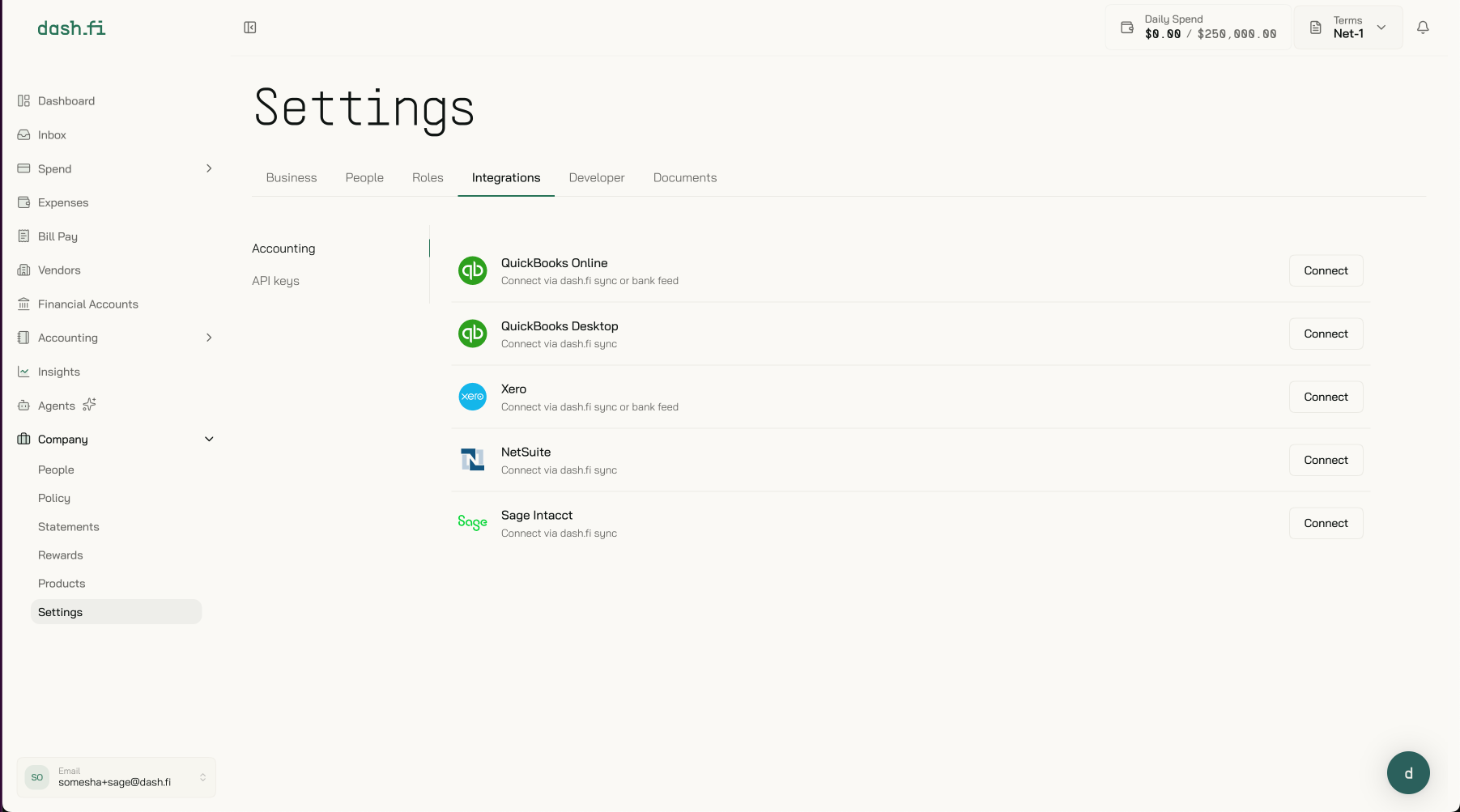Open the API keys section
This screenshot has width=1460, height=812.
(x=275, y=281)
